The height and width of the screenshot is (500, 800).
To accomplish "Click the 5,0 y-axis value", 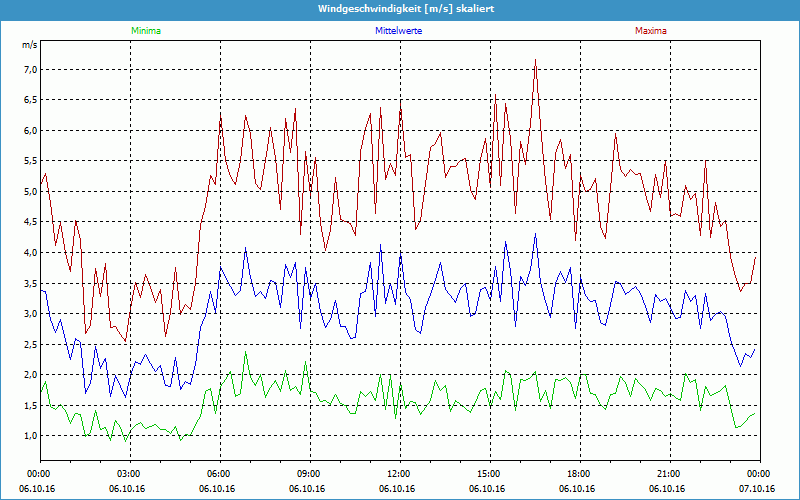I will point(31,191).
